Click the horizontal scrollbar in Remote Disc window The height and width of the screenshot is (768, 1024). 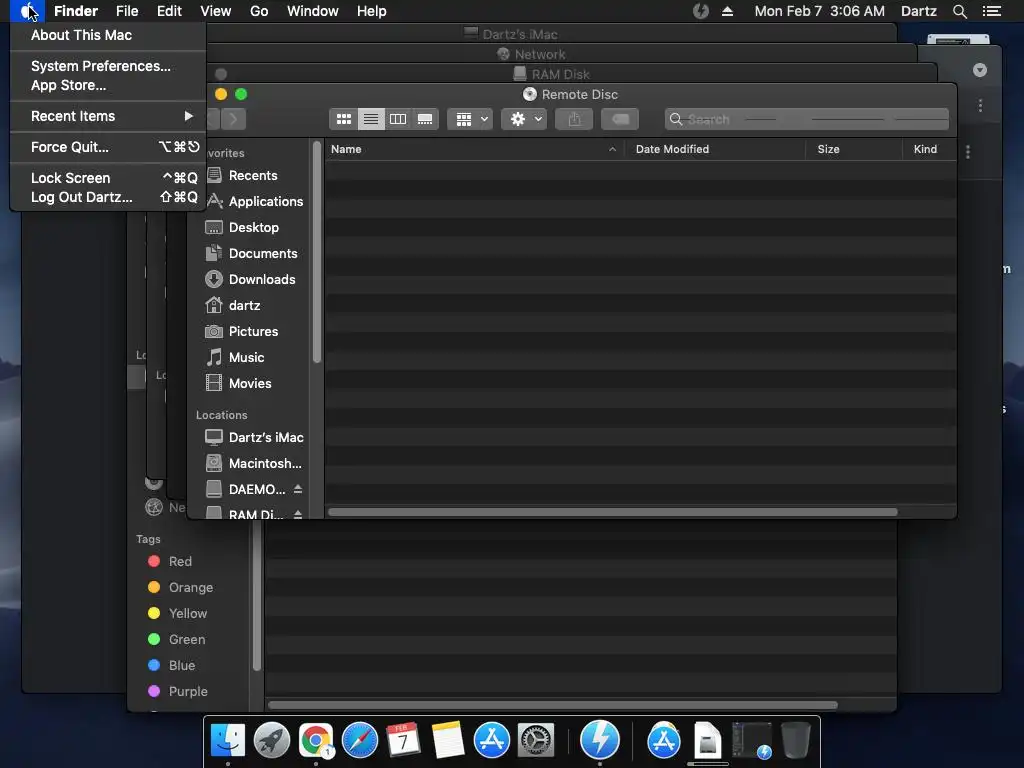(613, 512)
